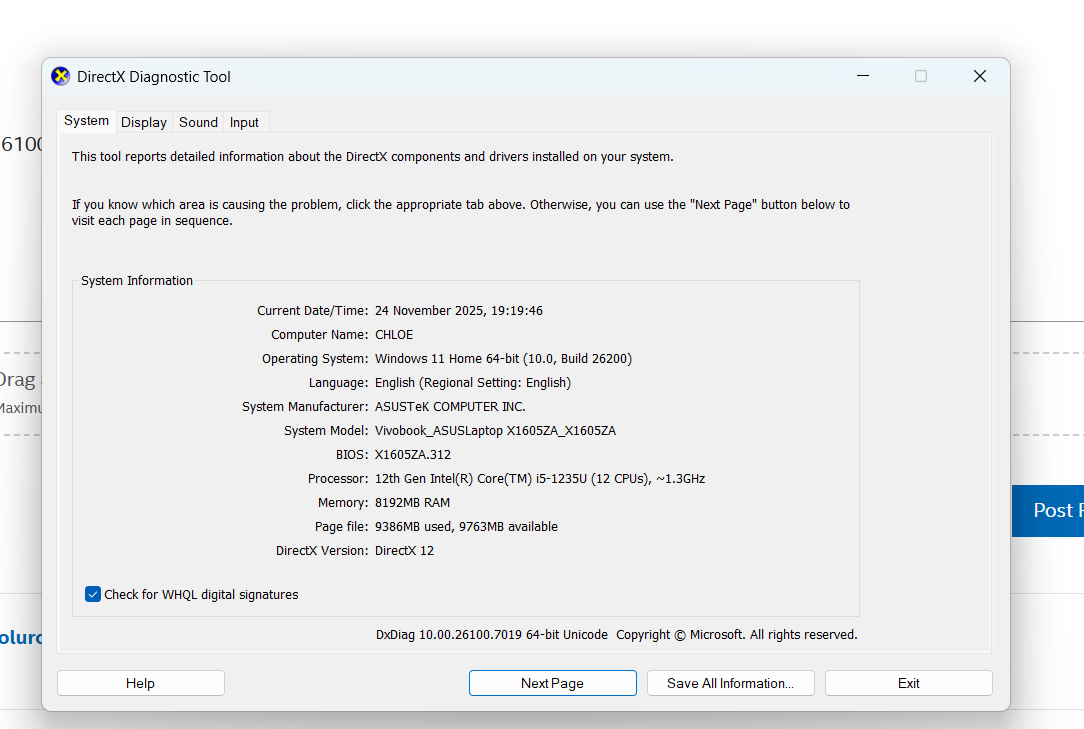Click the DxDiag version copyright line
The image size is (1084, 729).
tap(616, 635)
